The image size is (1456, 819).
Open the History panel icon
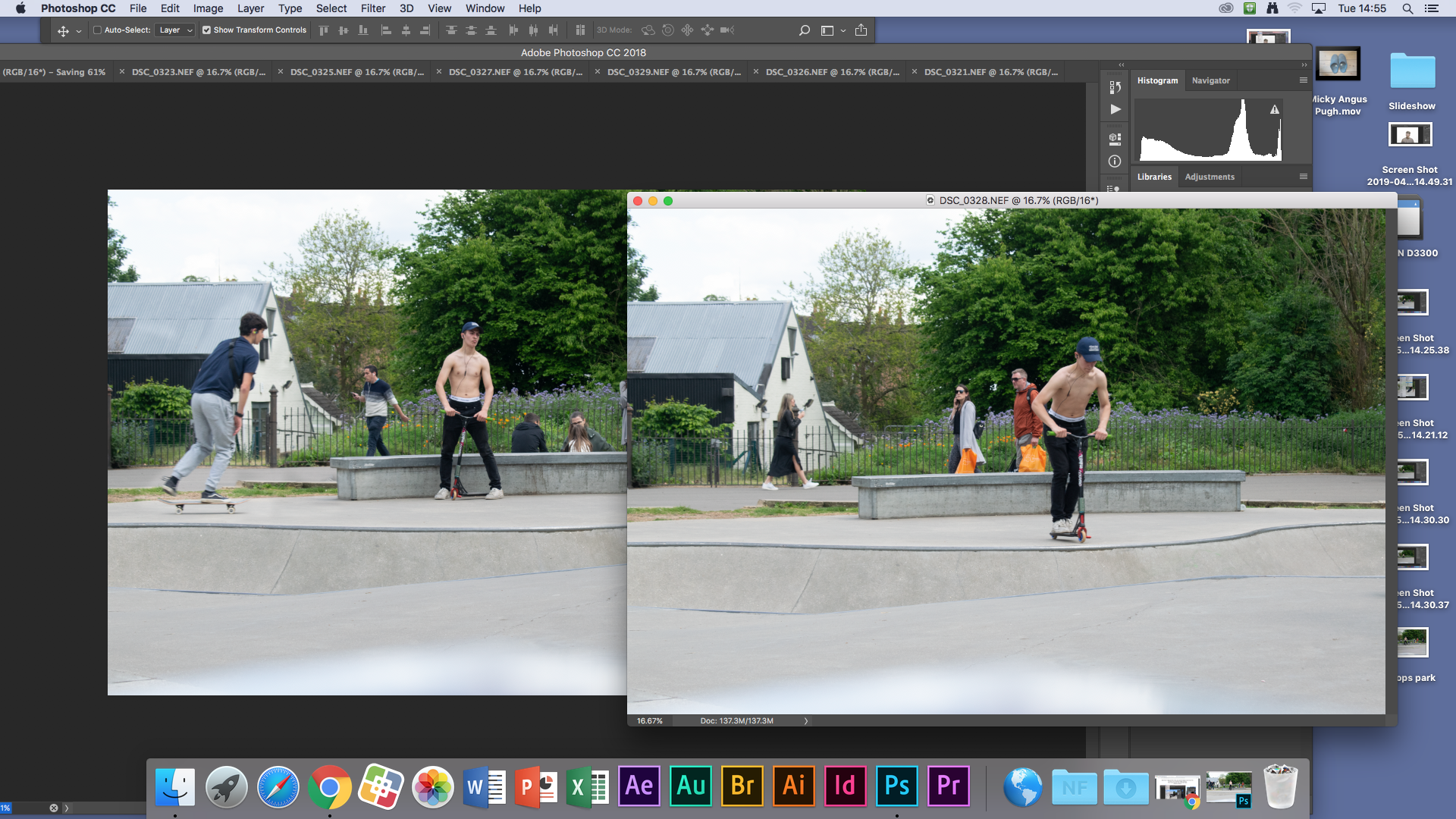1115,87
